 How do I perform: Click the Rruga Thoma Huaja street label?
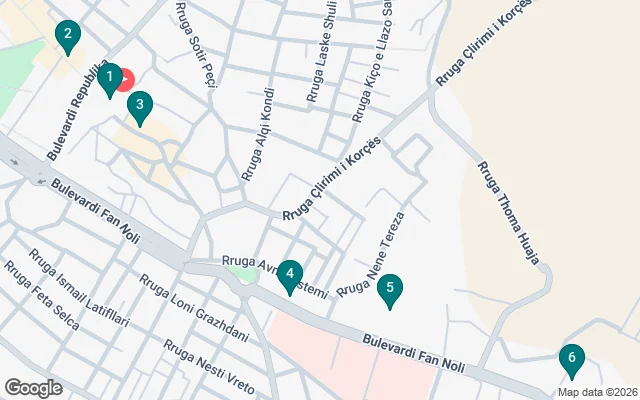click(509, 213)
